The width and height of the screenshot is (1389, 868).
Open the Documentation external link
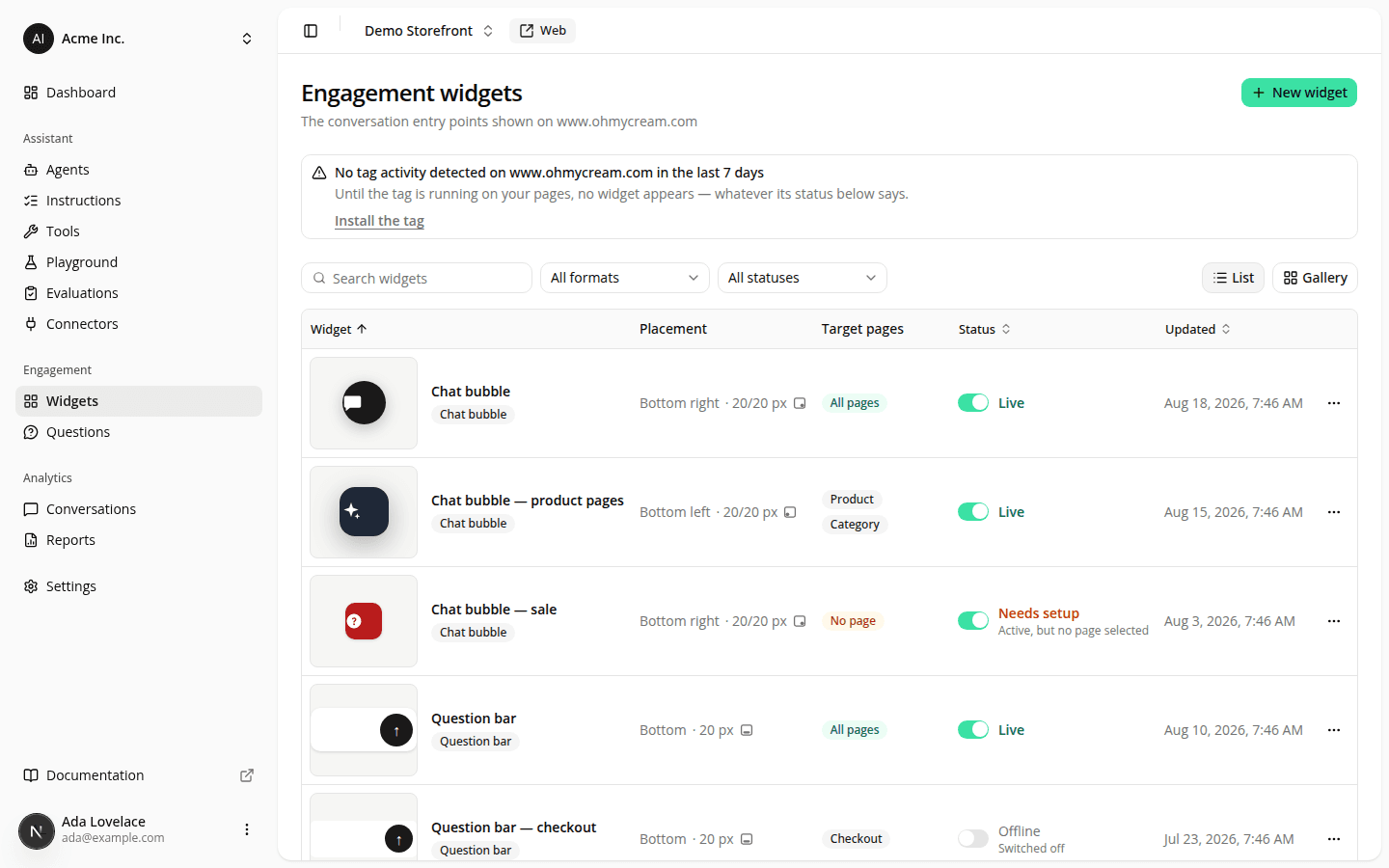click(x=139, y=775)
